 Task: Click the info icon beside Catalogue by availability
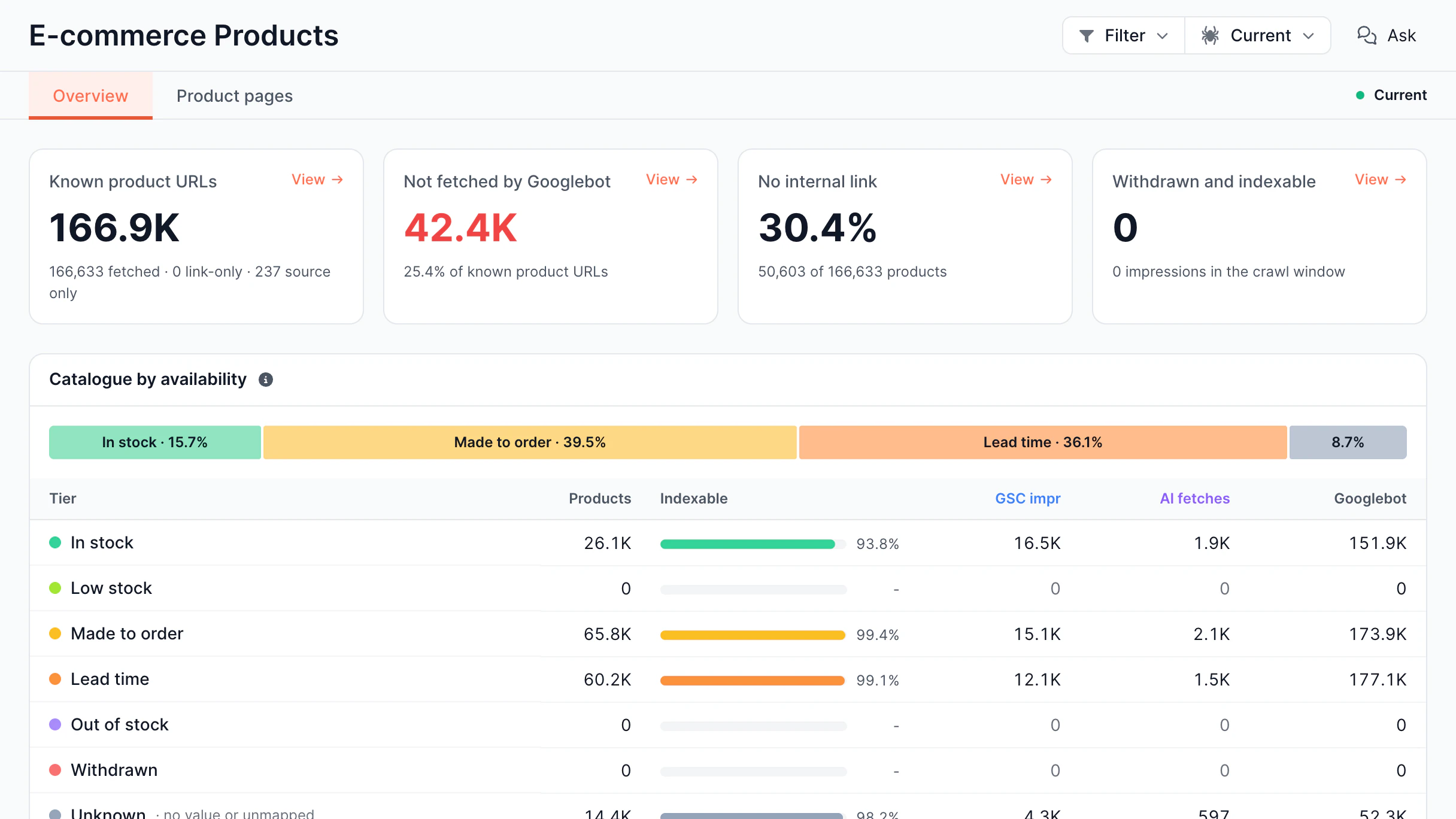click(266, 380)
